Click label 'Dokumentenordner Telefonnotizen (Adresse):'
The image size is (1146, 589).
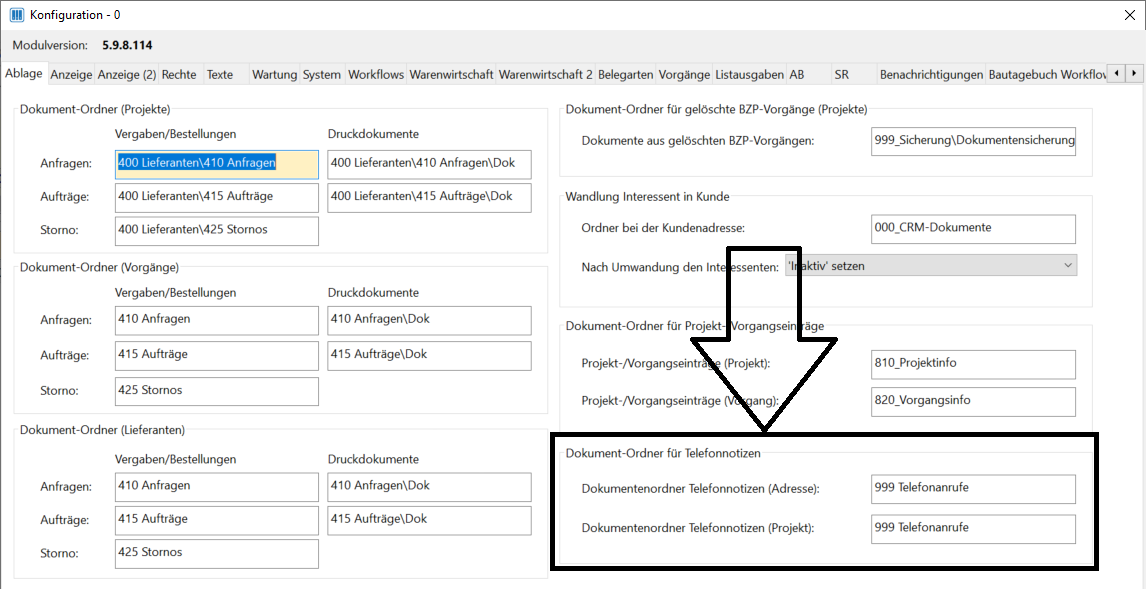tap(700, 489)
